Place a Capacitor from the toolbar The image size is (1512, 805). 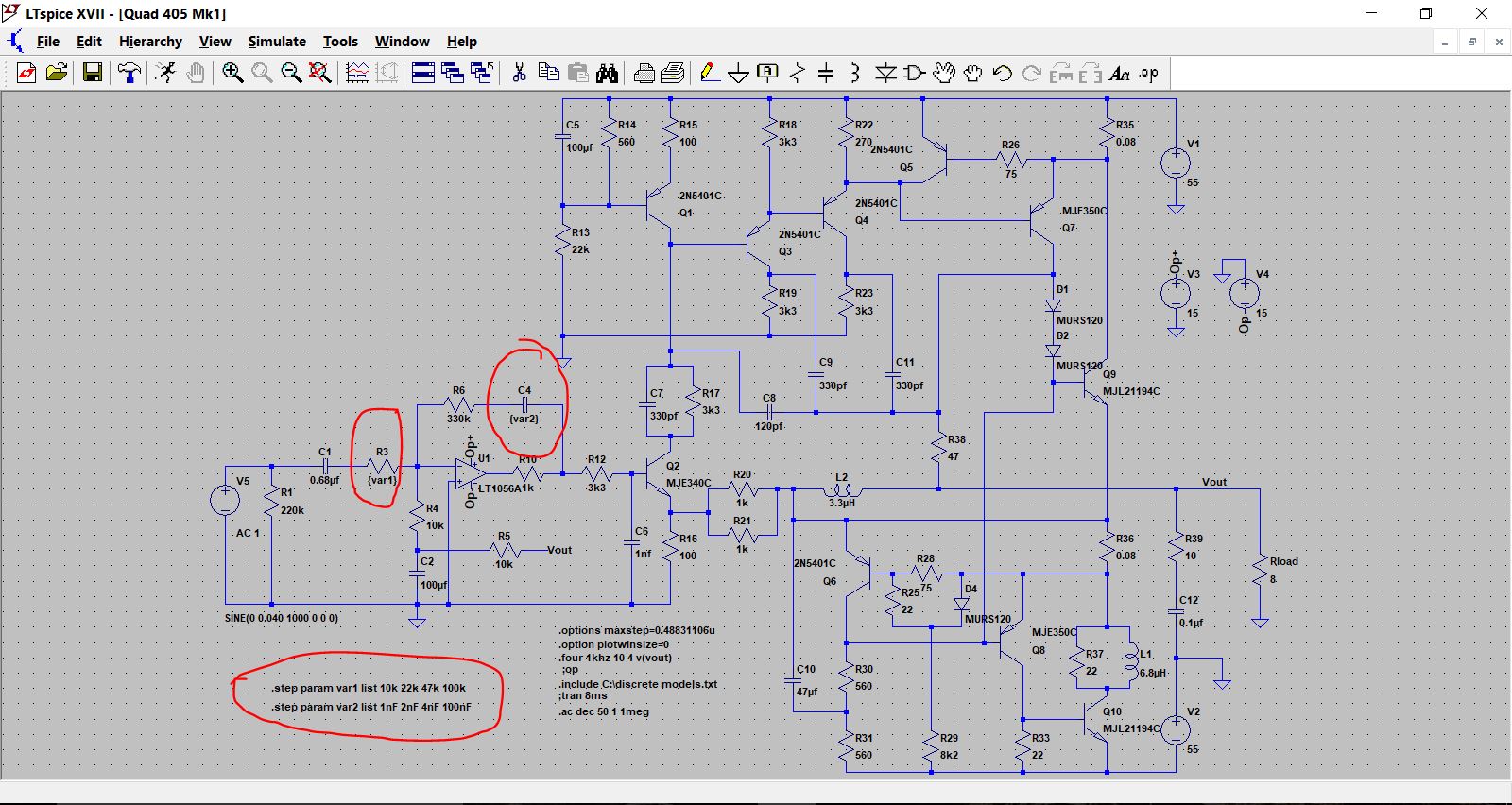point(826,73)
